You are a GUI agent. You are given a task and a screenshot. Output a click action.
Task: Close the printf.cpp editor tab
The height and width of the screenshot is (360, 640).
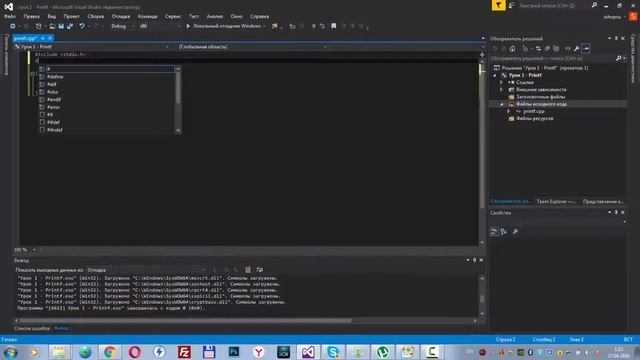click(x=50, y=38)
